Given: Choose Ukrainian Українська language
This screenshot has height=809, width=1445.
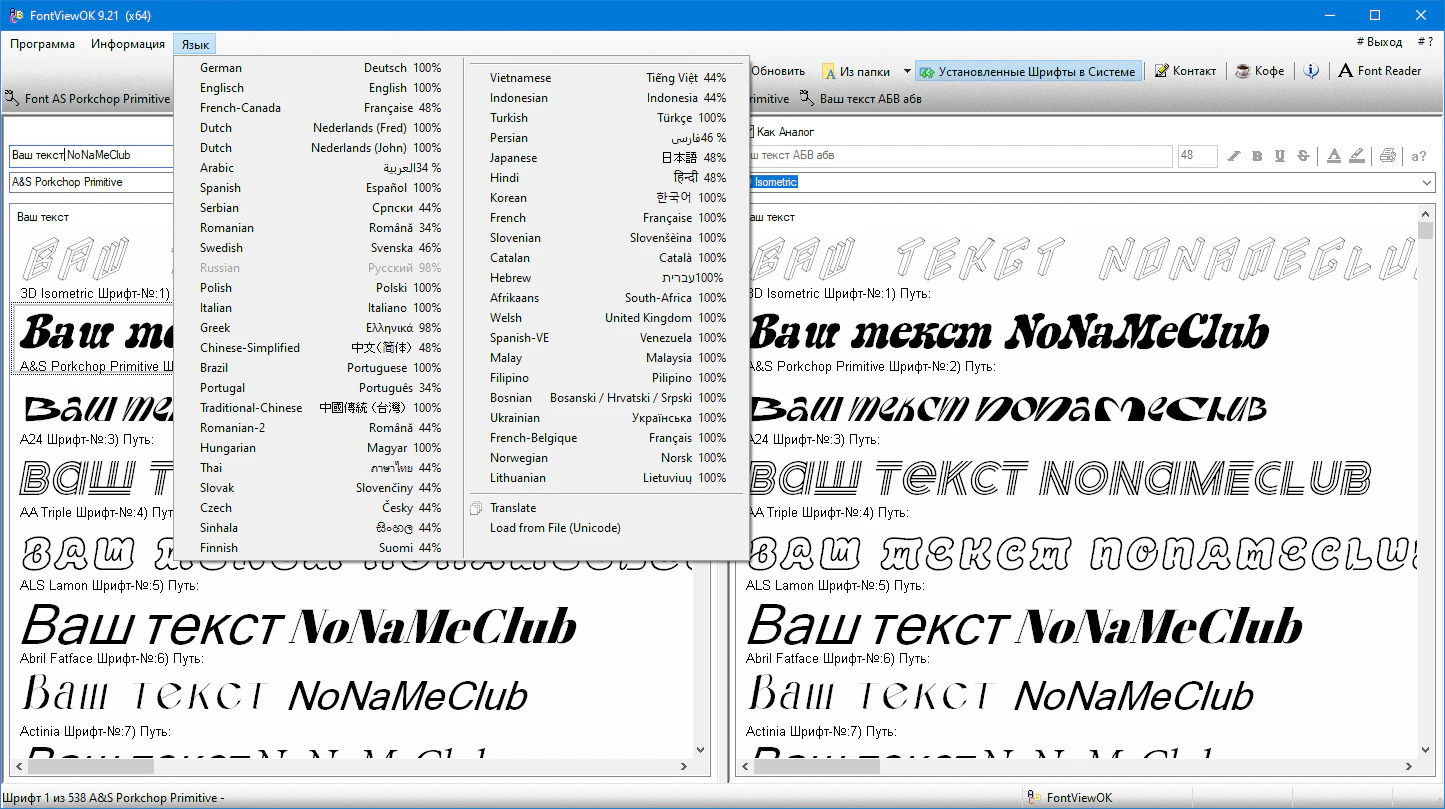Looking at the screenshot, I should click(x=608, y=418).
